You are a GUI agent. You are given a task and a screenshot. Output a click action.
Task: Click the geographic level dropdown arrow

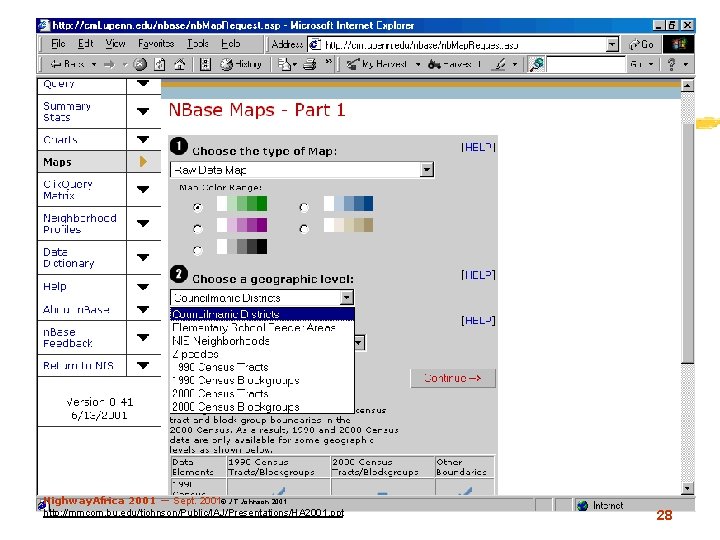[347, 298]
